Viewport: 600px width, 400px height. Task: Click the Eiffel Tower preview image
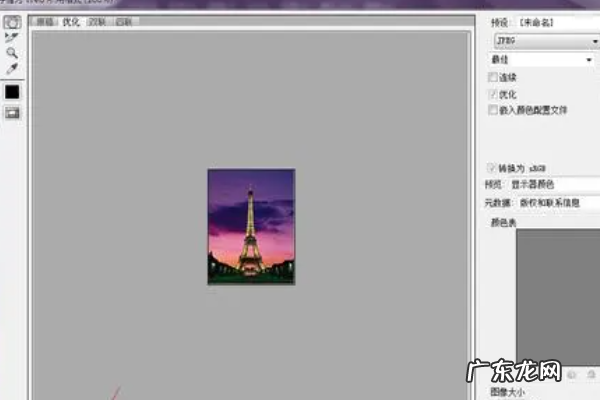coord(251,227)
